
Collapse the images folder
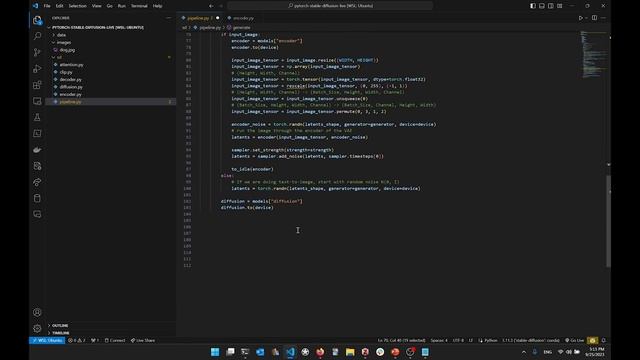tap(63, 42)
